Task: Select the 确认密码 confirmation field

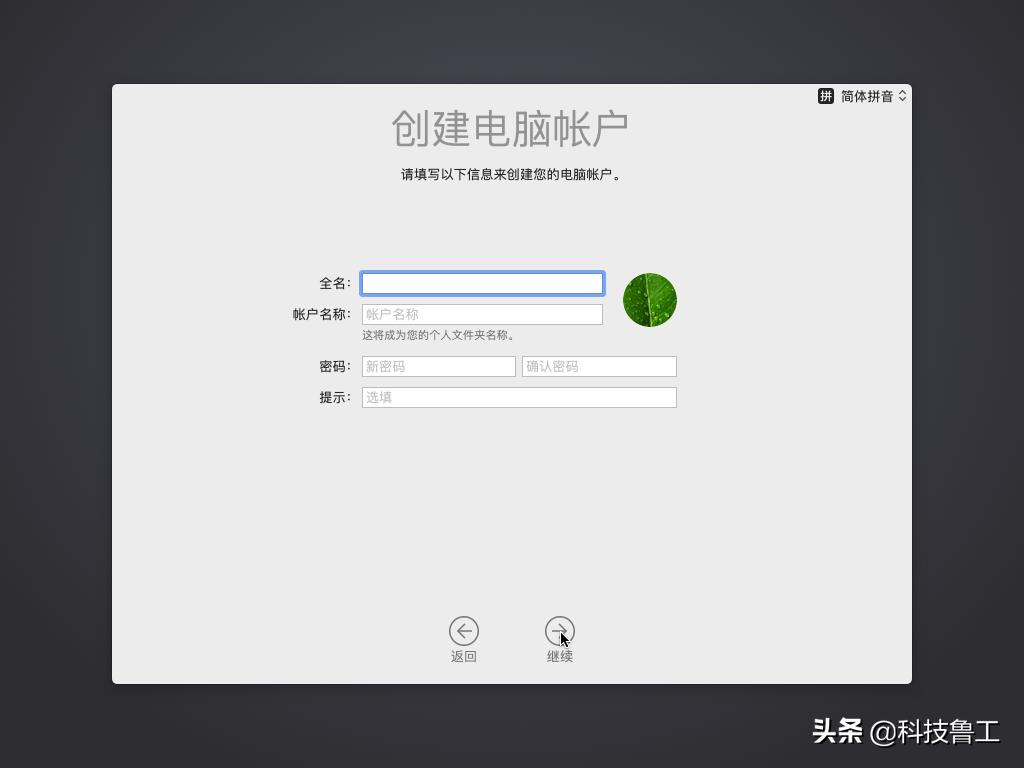Action: click(x=598, y=366)
